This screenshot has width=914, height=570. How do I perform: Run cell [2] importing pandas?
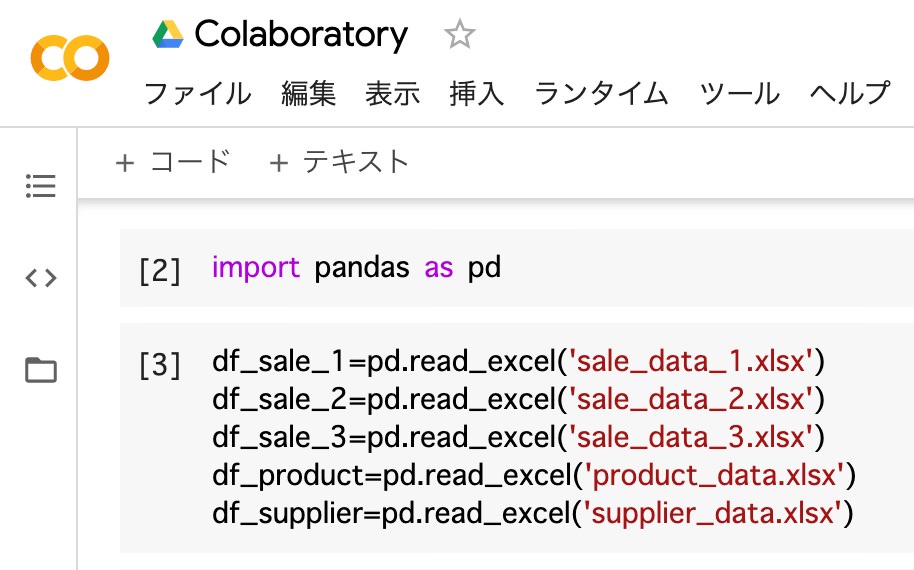pyautogui.click(x=160, y=270)
